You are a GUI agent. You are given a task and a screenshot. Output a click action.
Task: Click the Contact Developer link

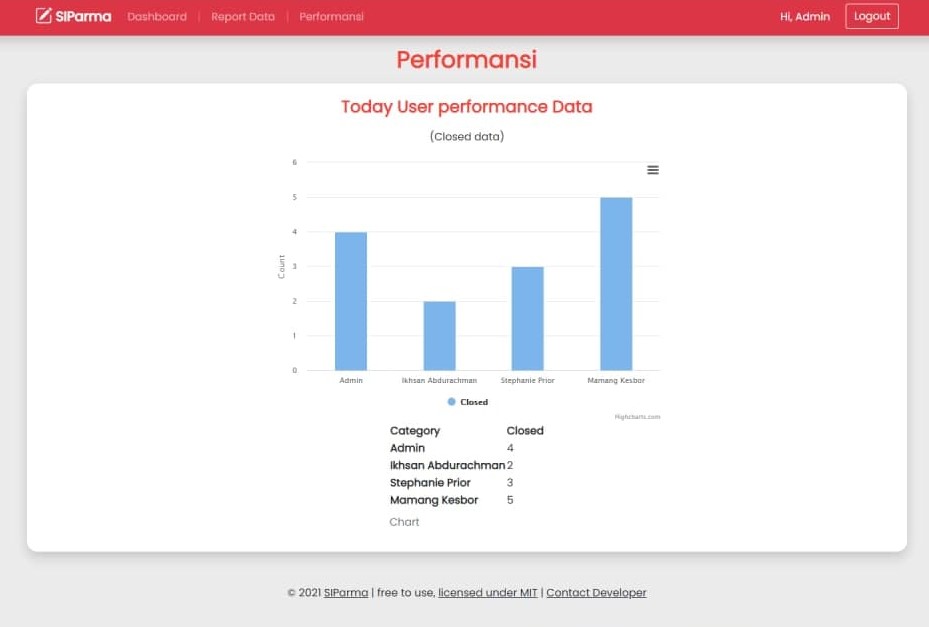(x=596, y=593)
